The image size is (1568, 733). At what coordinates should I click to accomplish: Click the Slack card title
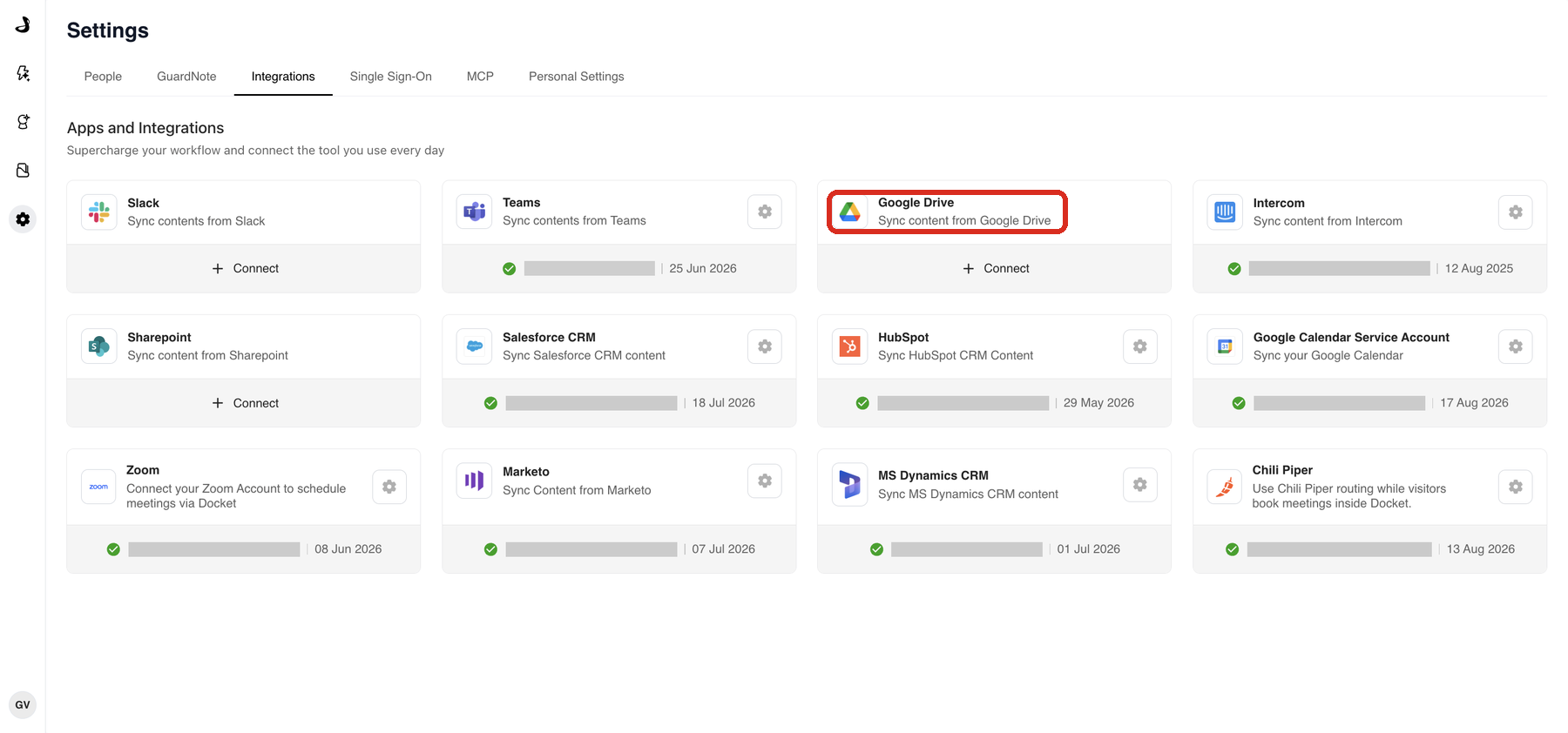click(x=143, y=203)
